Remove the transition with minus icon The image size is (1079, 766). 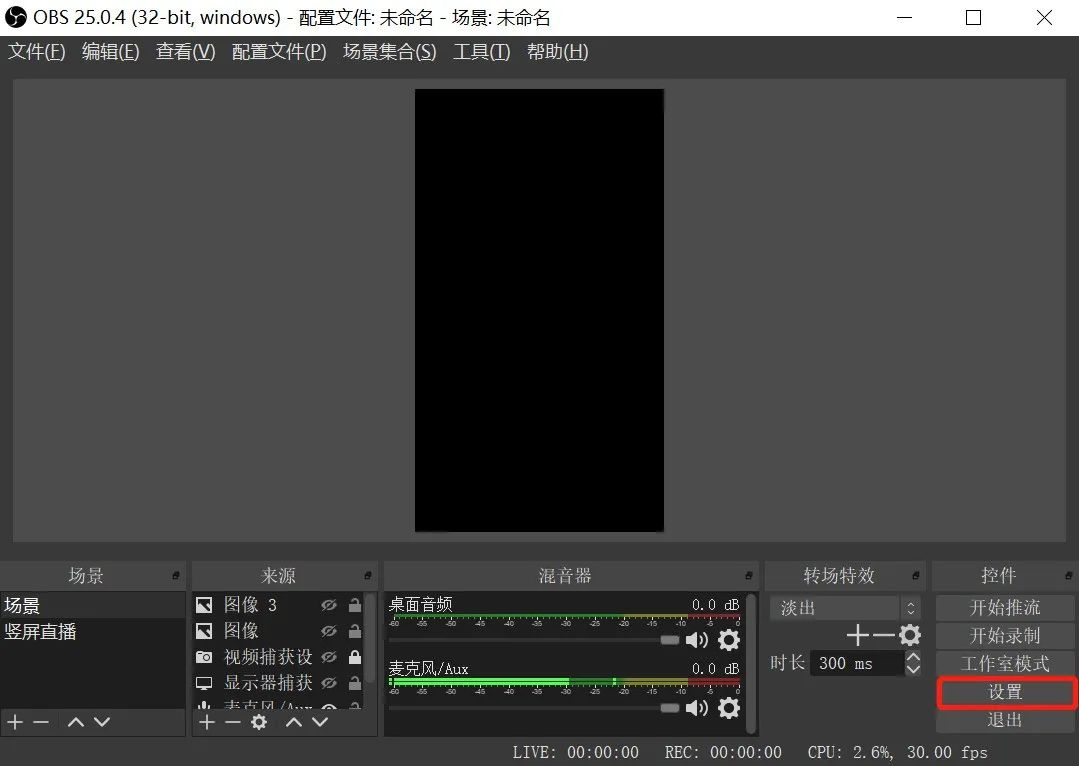pyautogui.click(x=884, y=635)
